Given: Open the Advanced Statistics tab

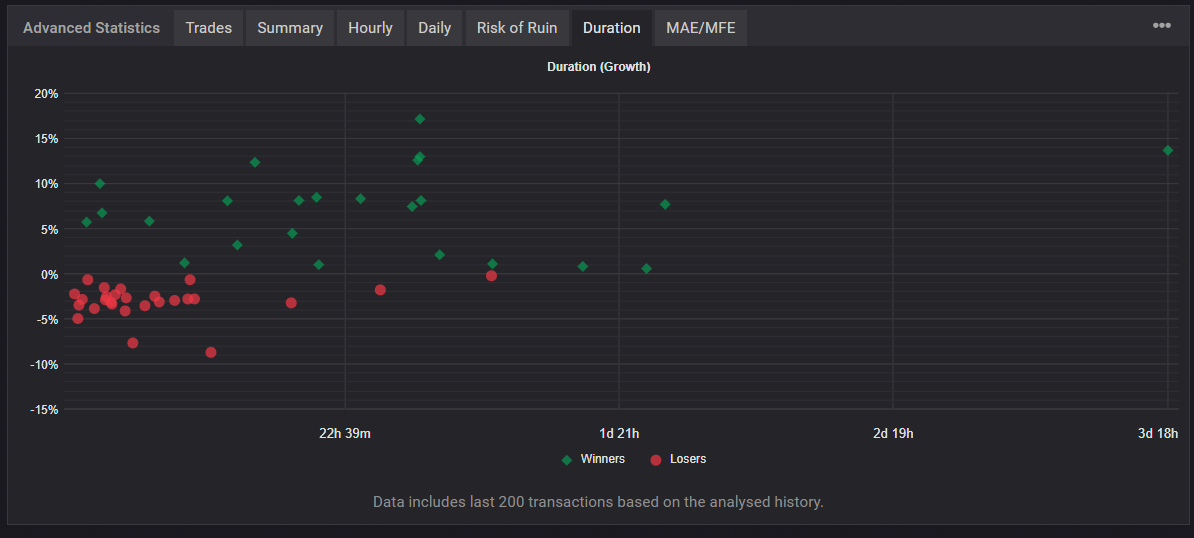Looking at the screenshot, I should tap(91, 28).
